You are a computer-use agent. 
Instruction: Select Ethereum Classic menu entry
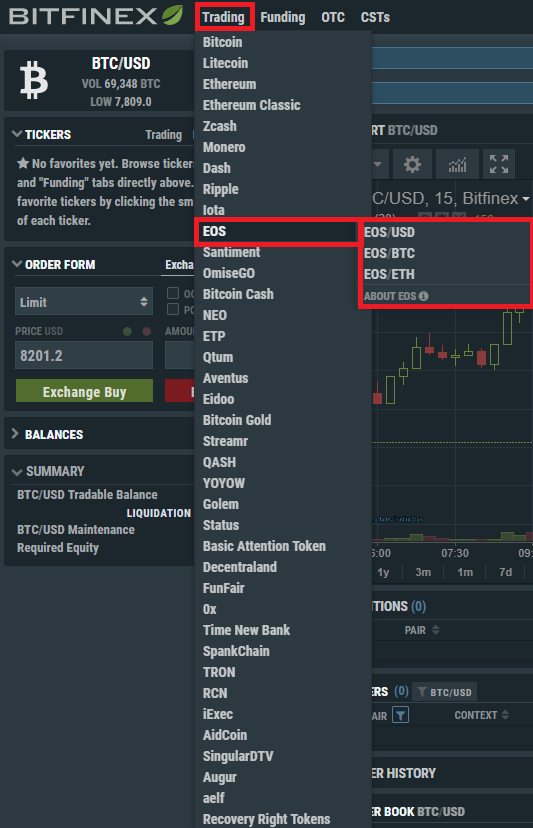251,105
